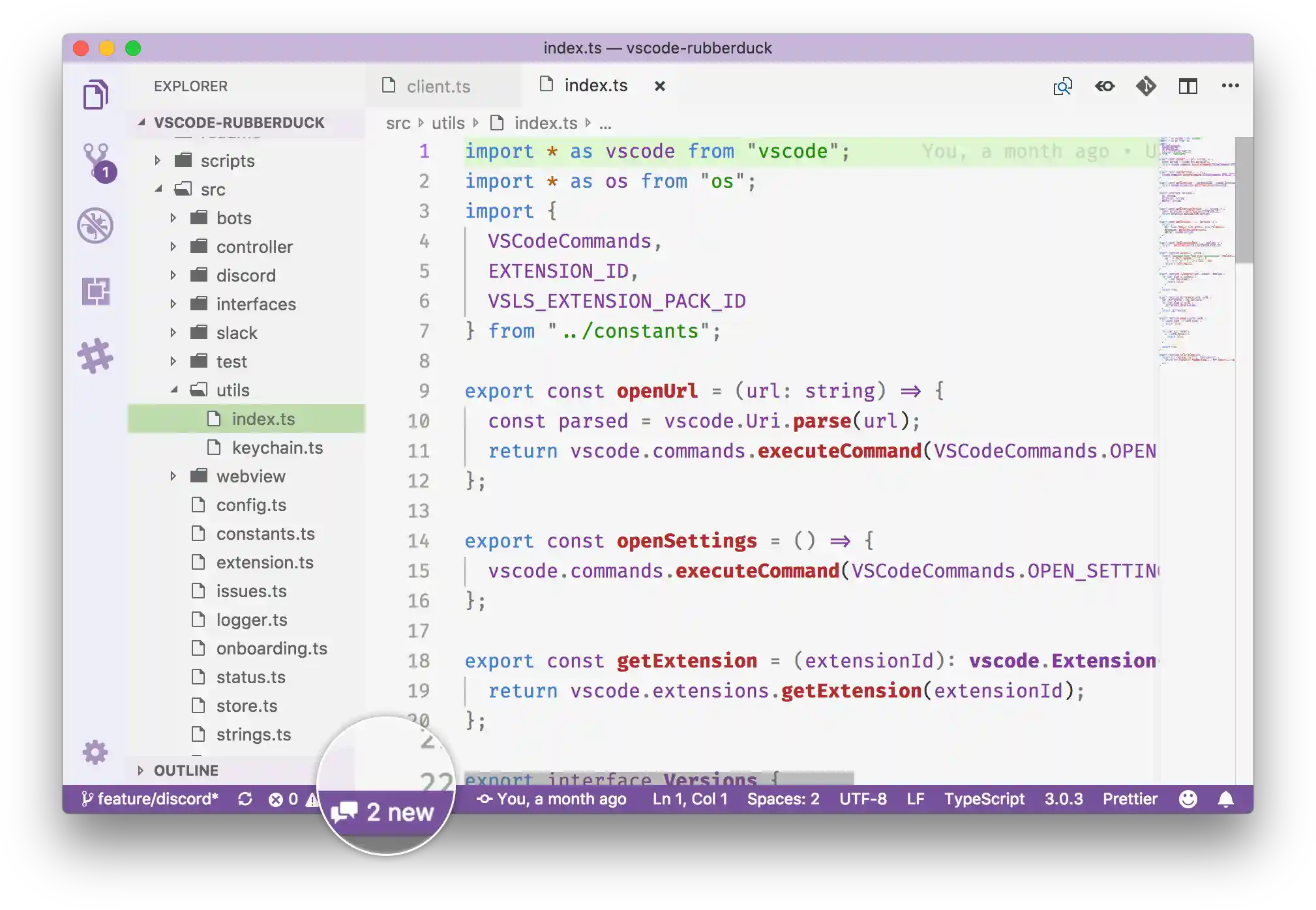Click the feature/discord branch name

coord(157,799)
